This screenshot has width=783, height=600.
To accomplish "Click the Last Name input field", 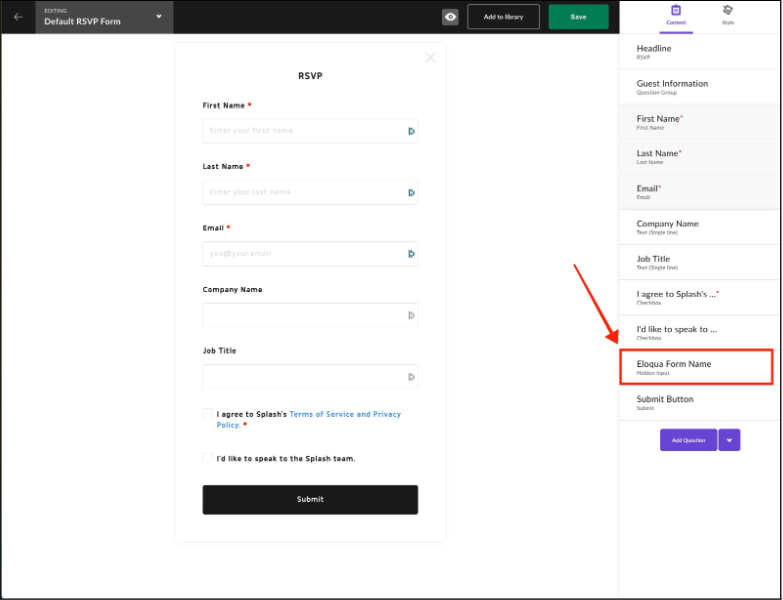I will coord(310,192).
